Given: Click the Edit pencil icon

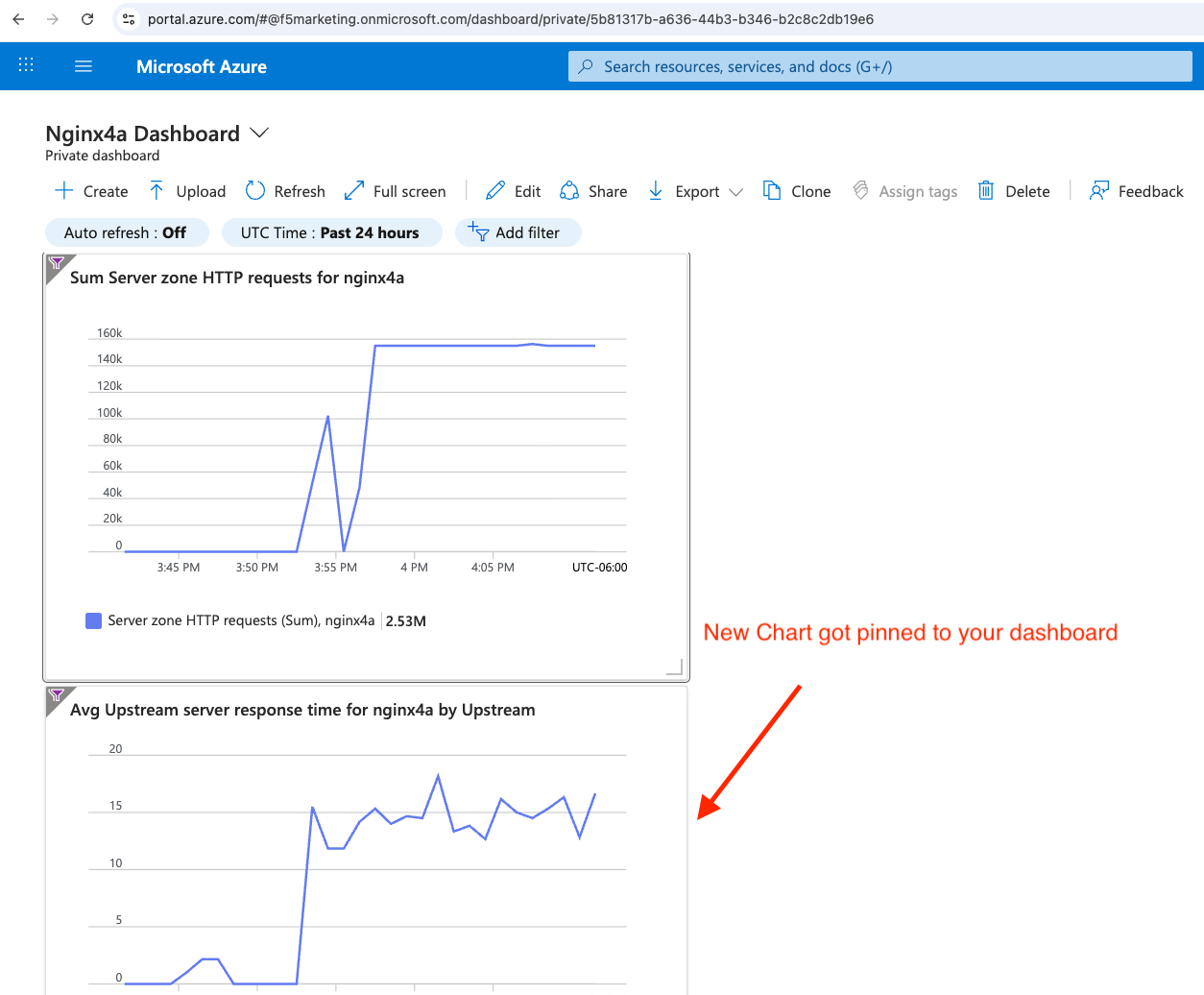Looking at the screenshot, I should (495, 190).
